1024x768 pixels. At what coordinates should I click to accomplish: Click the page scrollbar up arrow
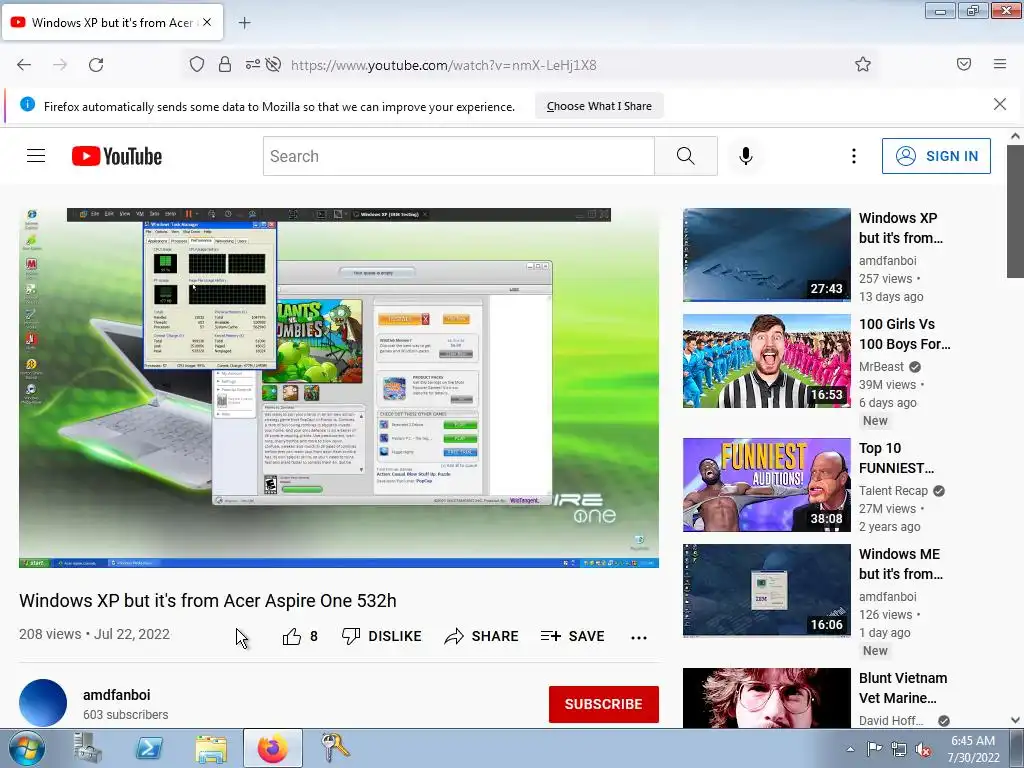coord(1015,136)
